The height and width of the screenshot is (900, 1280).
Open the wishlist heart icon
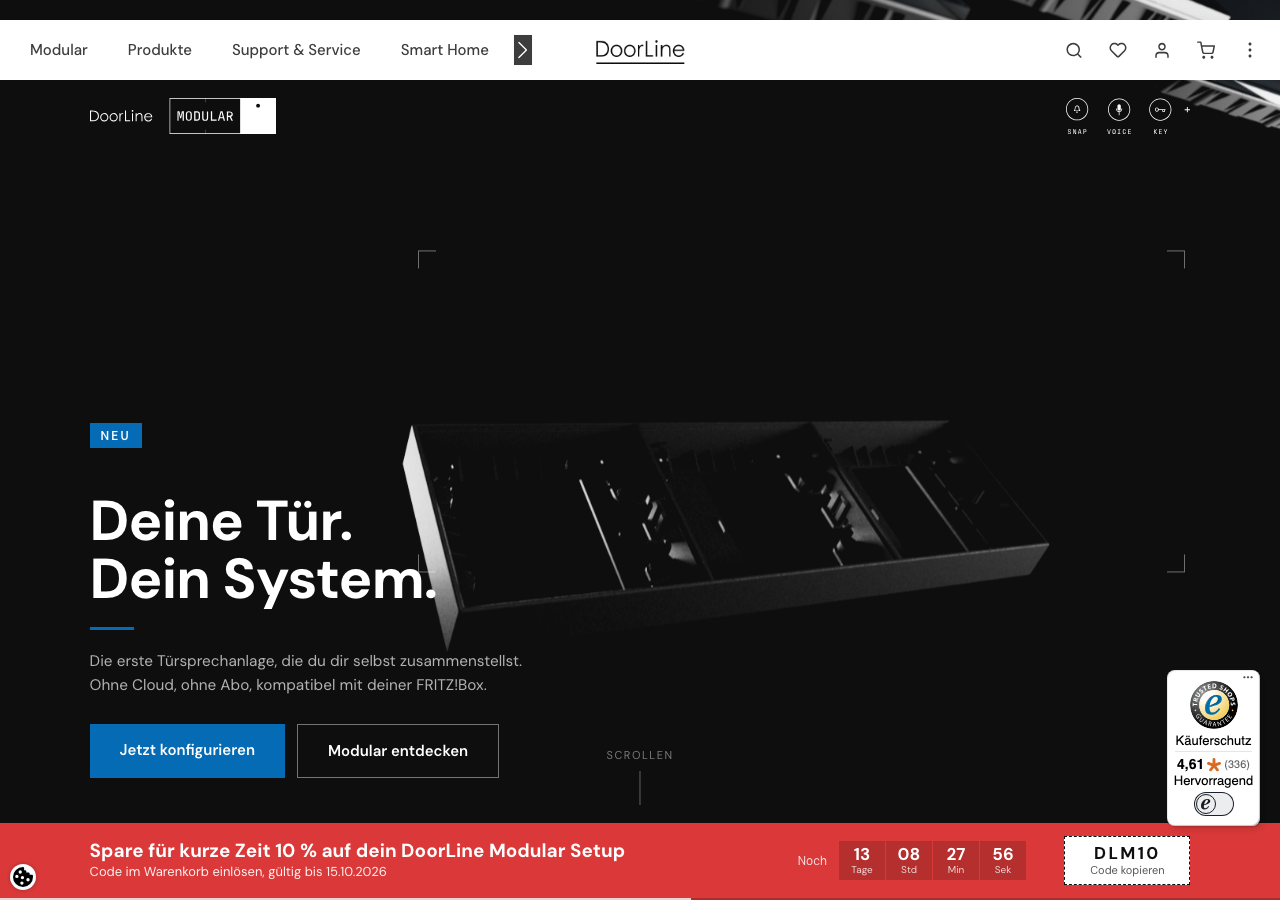[1118, 50]
